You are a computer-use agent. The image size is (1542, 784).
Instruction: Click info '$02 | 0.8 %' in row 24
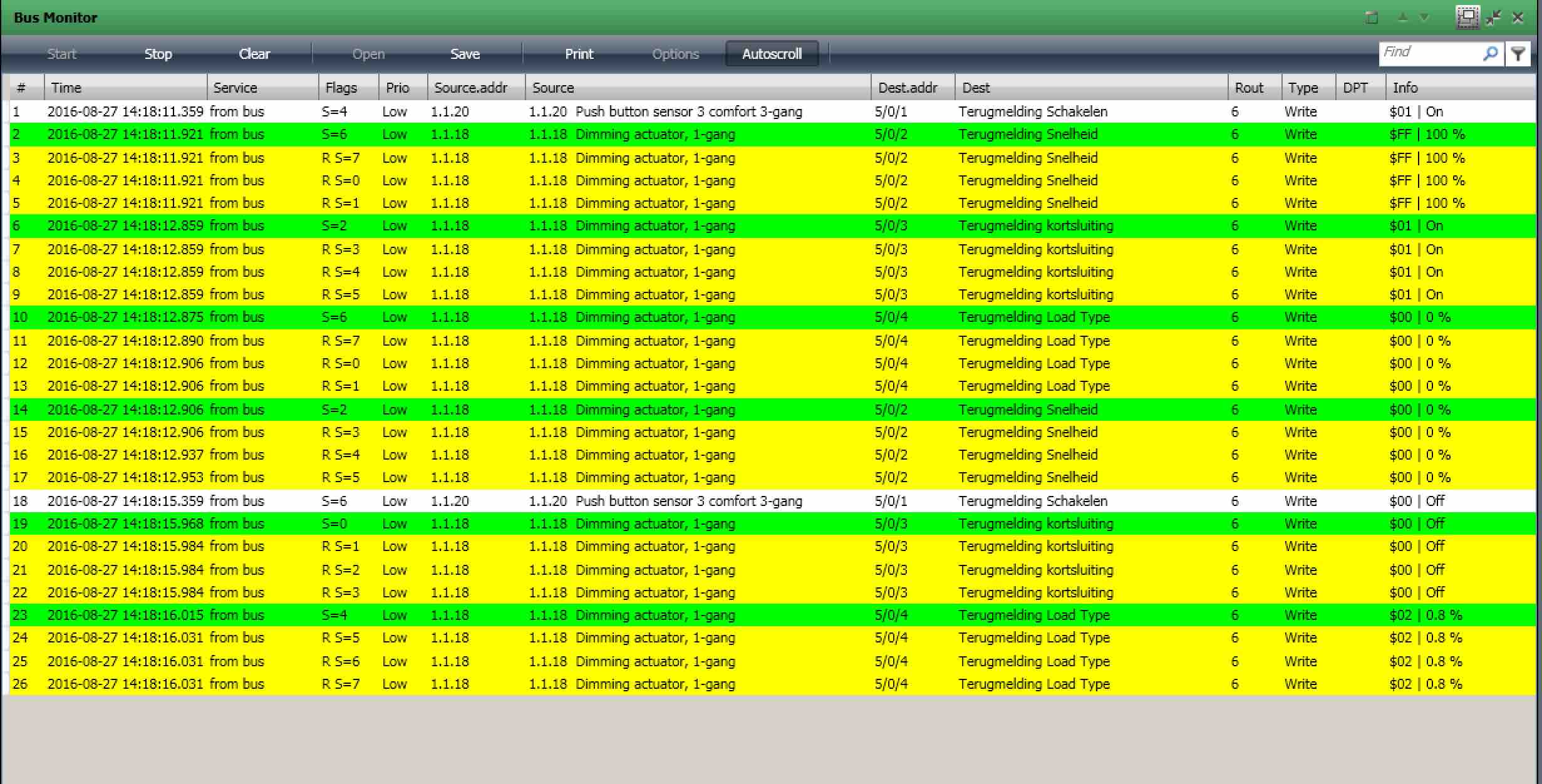[x=1426, y=637]
